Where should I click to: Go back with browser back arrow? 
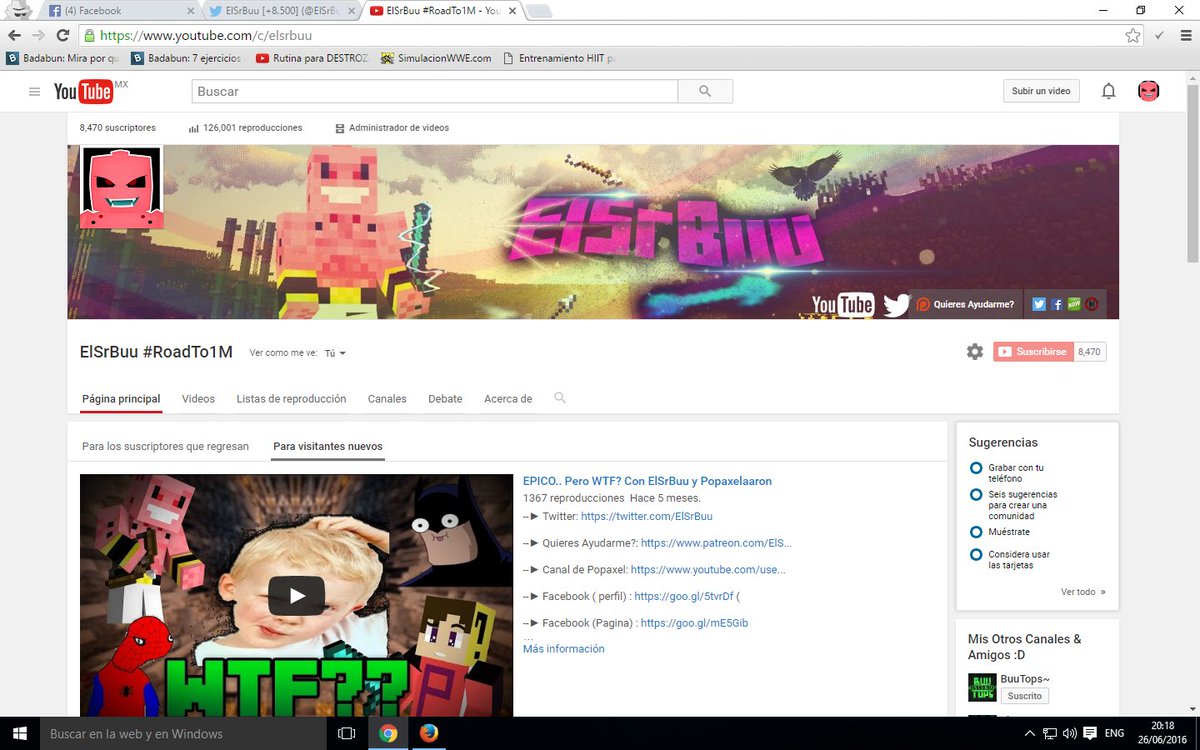tap(14, 35)
